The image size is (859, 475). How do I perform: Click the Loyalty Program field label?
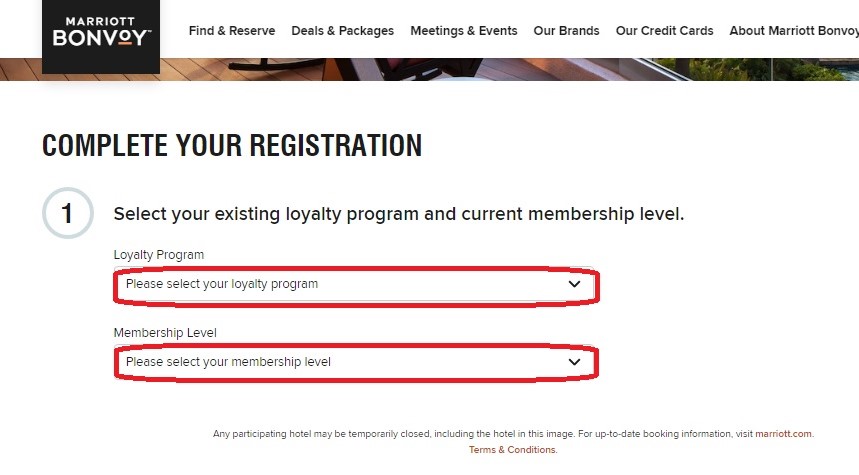point(159,255)
